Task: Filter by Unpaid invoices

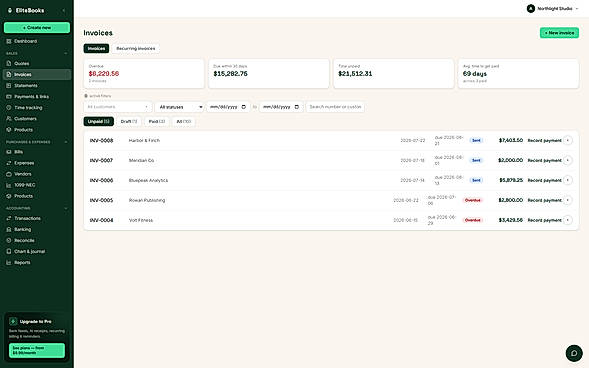Action: pos(98,122)
